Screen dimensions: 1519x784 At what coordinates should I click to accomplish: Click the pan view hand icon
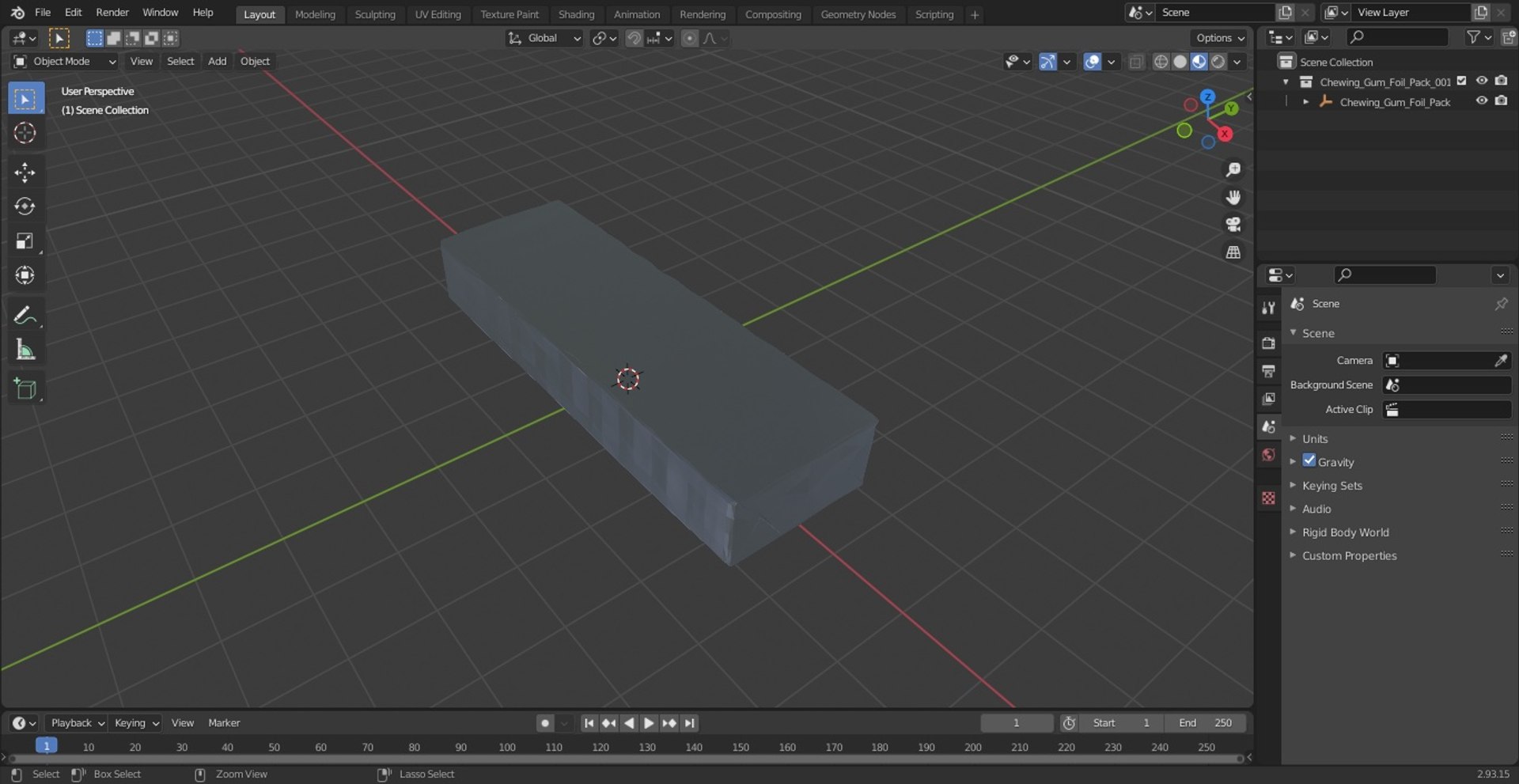(1233, 197)
